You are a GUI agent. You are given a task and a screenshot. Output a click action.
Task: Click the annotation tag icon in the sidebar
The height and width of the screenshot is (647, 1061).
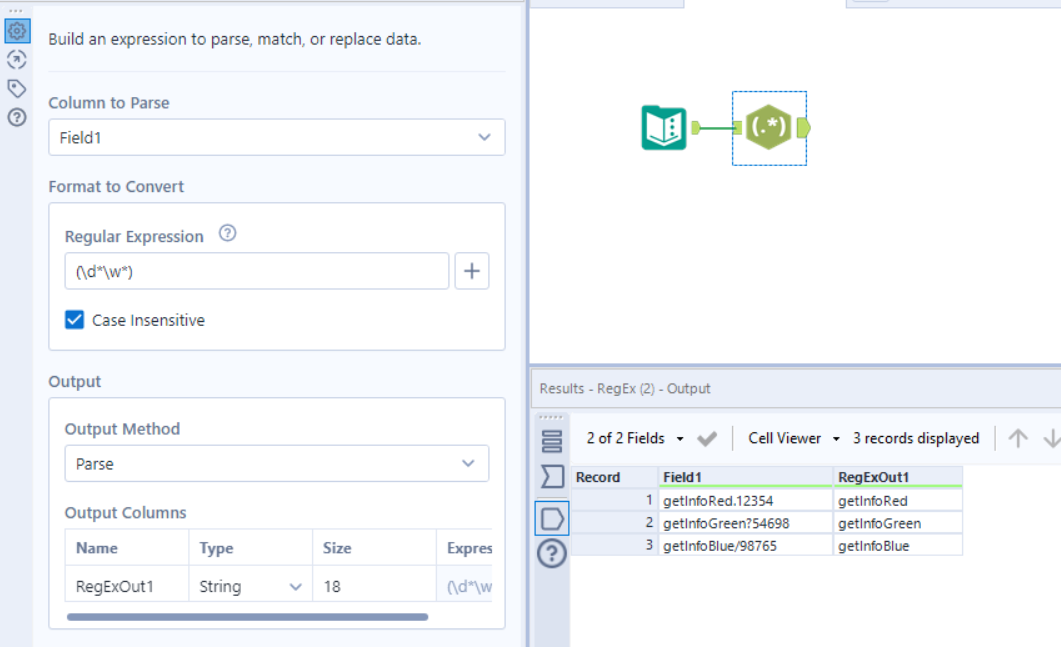click(17, 86)
